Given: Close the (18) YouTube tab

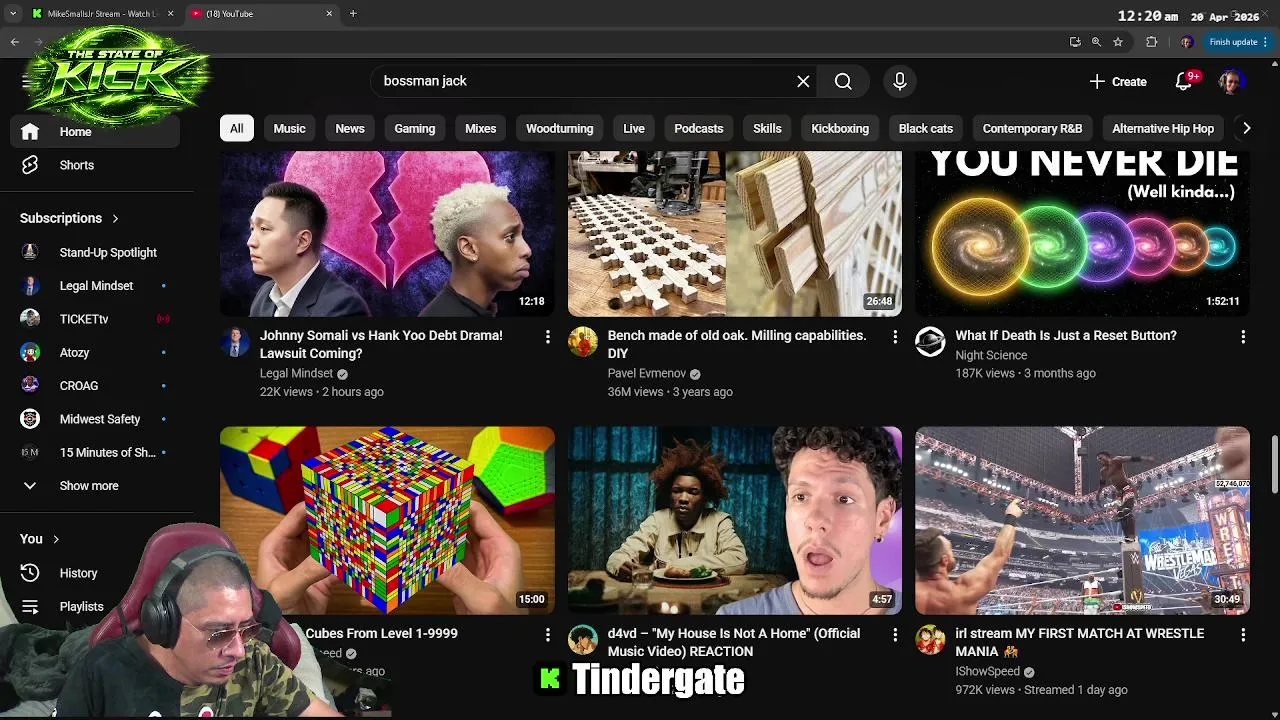Looking at the screenshot, I should (x=329, y=14).
